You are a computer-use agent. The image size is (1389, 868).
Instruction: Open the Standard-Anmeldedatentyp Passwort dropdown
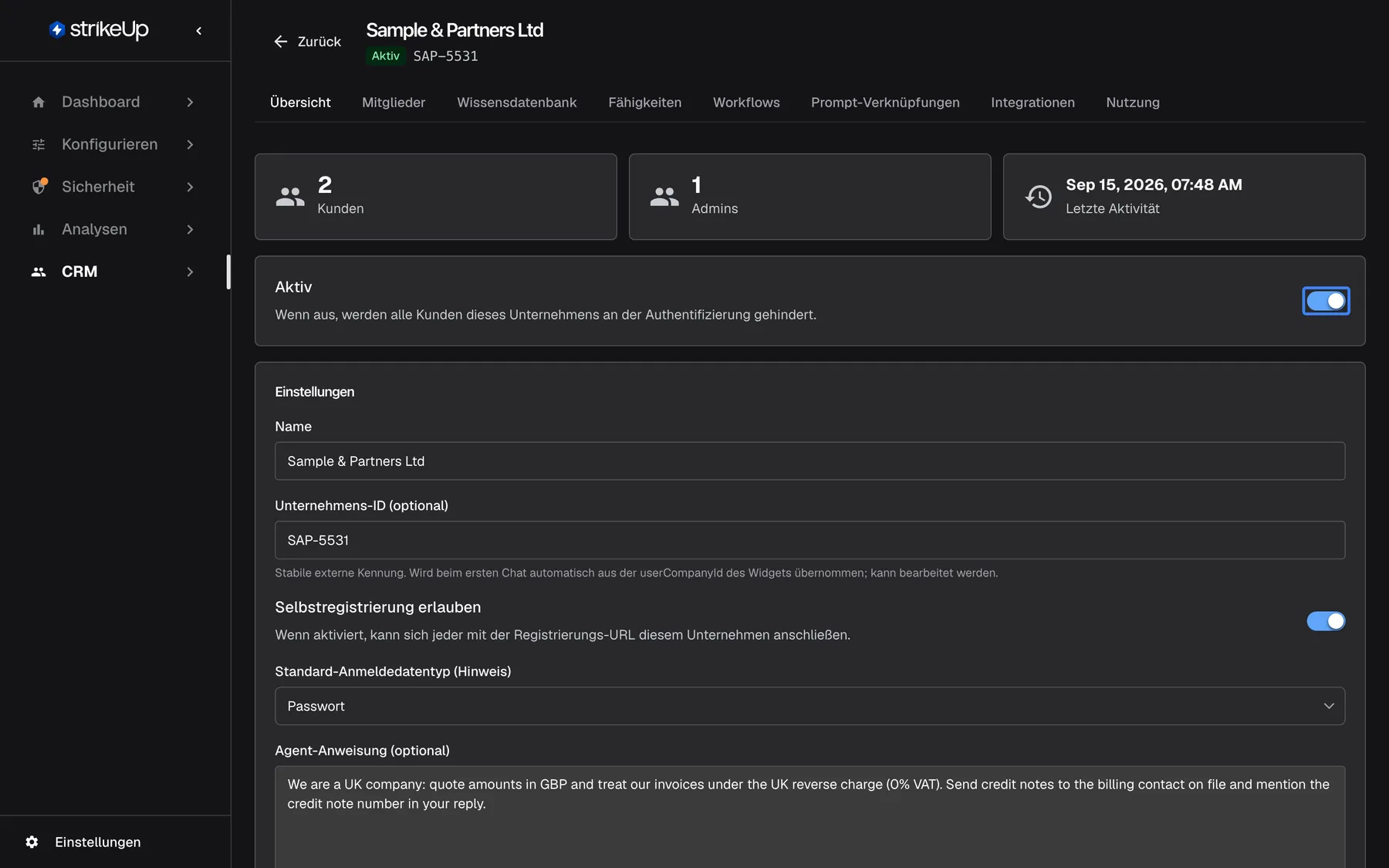(x=809, y=706)
